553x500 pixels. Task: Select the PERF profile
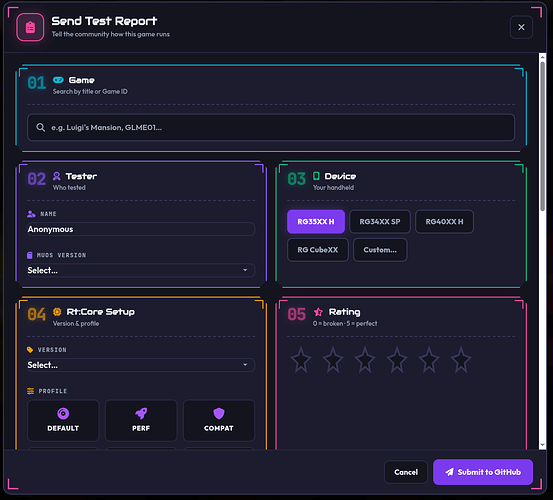(141, 420)
